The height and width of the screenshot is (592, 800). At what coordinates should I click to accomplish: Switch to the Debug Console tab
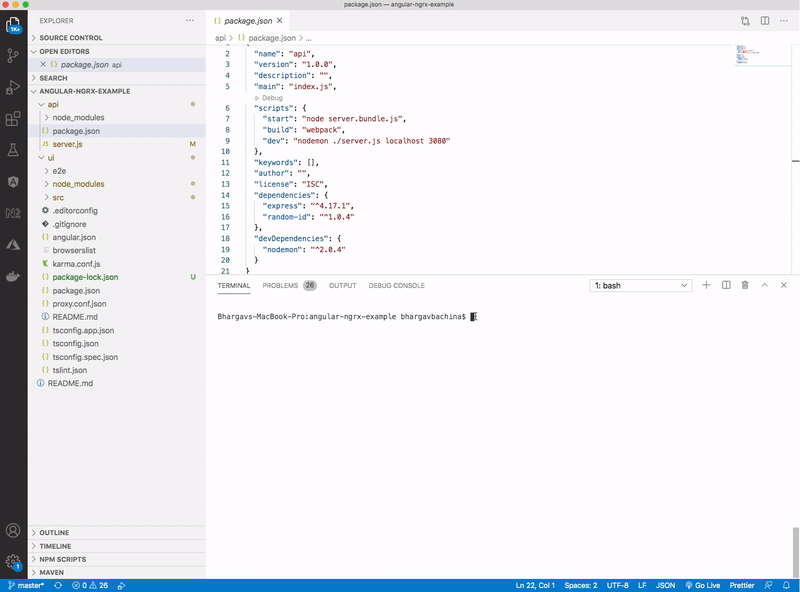(x=396, y=285)
